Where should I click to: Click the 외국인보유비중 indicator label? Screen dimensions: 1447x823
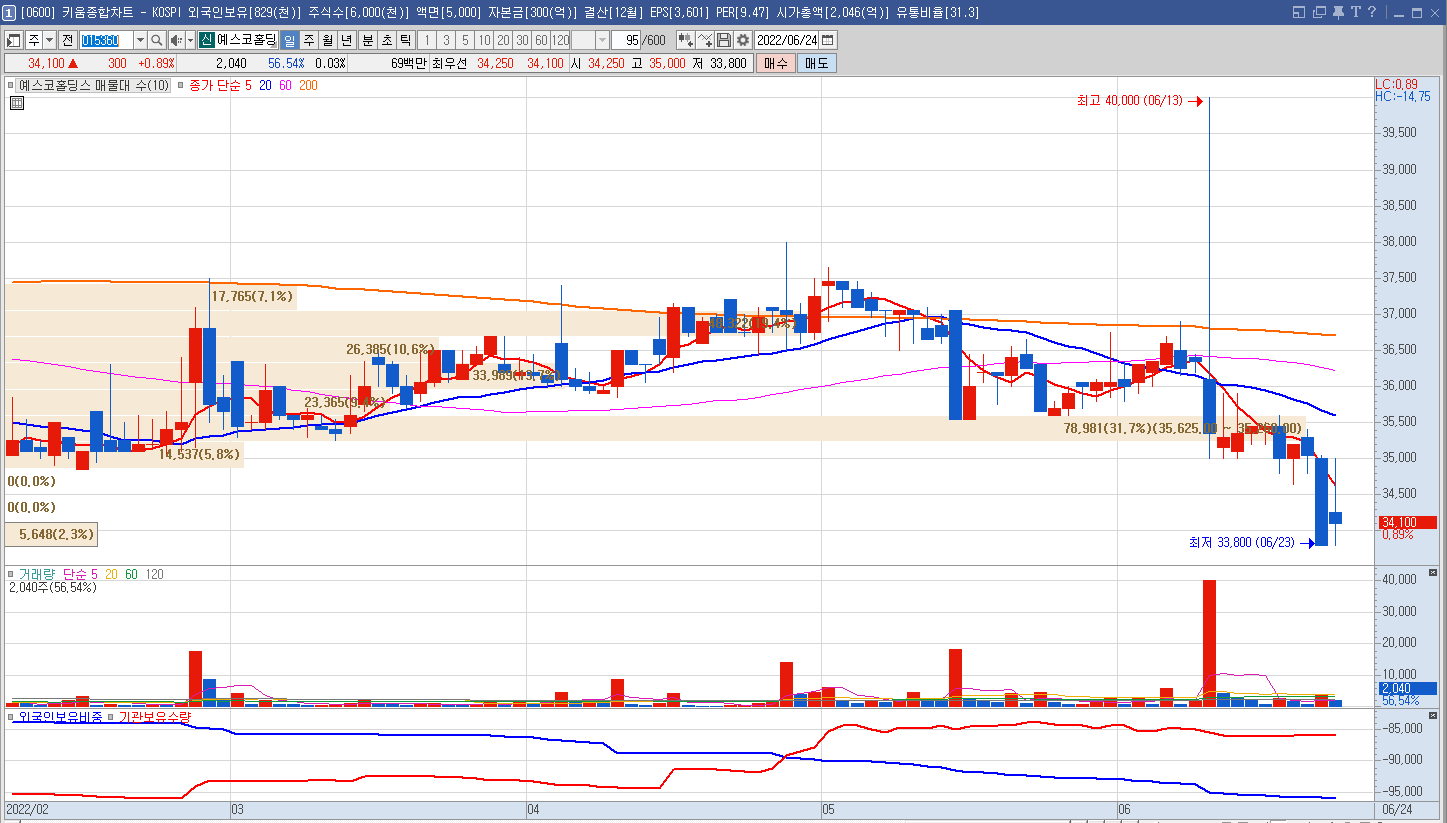[x=61, y=717]
